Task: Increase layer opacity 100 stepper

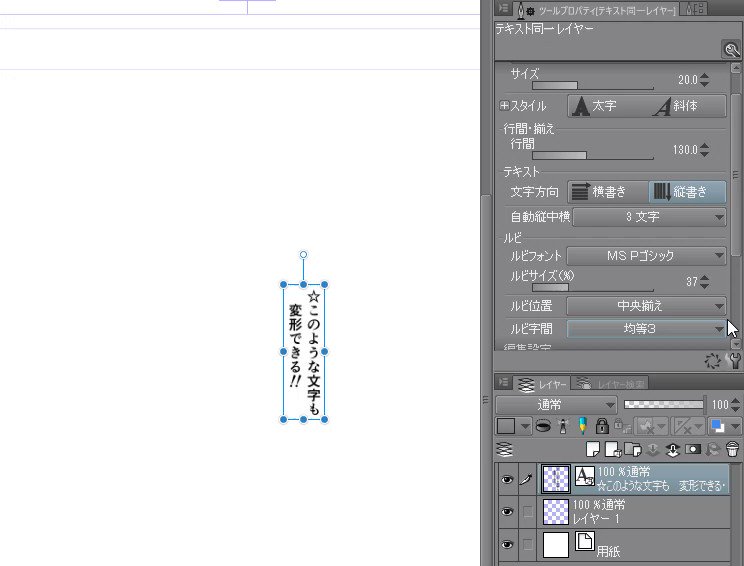Action: point(735,401)
